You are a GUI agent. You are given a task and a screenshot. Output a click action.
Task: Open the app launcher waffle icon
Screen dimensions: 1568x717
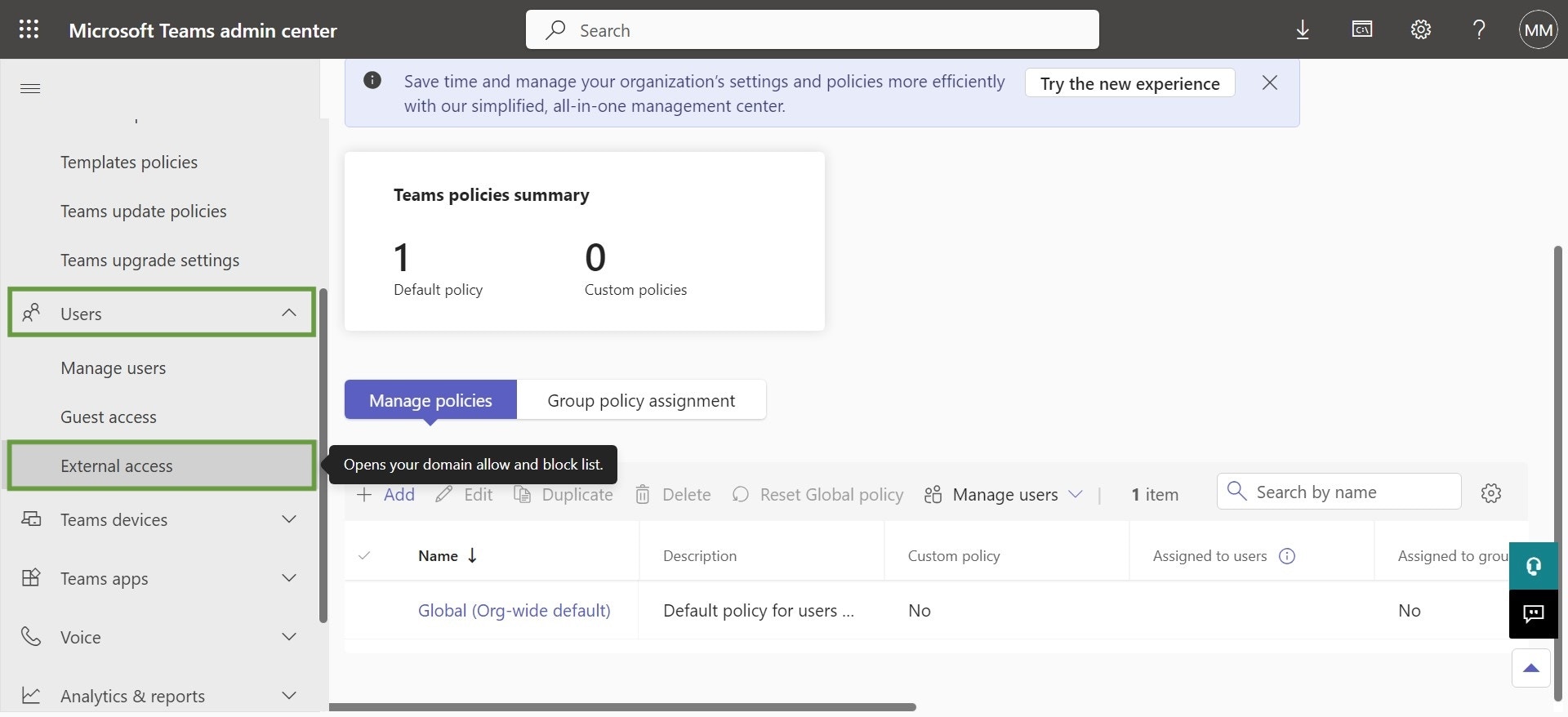[x=29, y=29]
